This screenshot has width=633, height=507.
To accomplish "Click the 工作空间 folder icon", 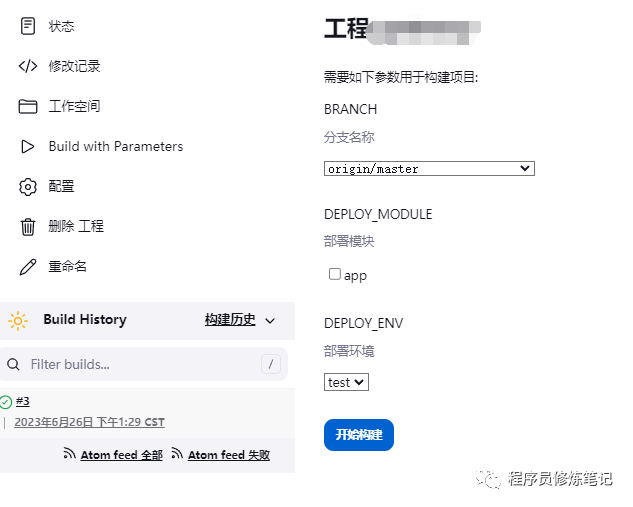I will (x=27, y=106).
